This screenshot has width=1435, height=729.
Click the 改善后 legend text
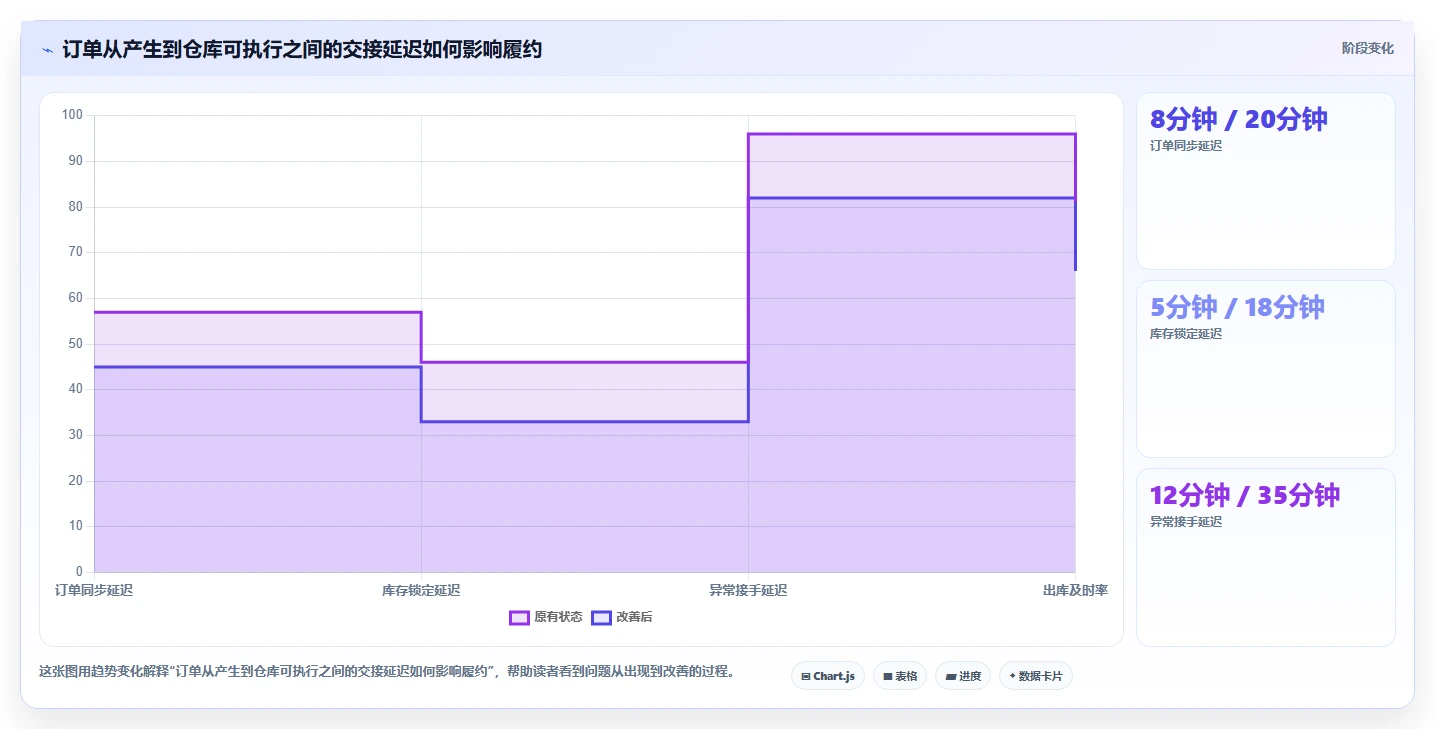tap(634, 618)
